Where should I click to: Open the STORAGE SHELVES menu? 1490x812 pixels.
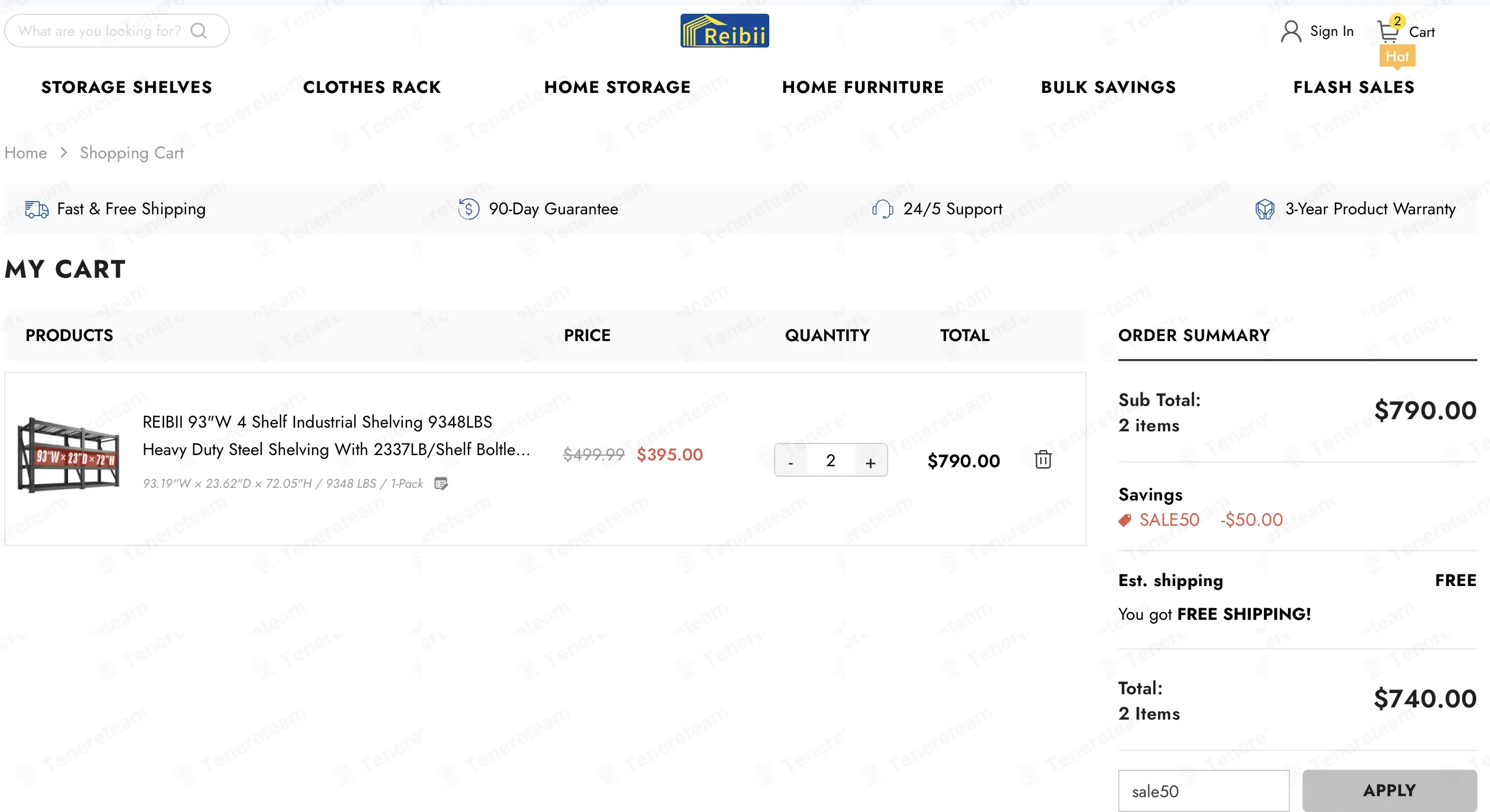point(127,87)
